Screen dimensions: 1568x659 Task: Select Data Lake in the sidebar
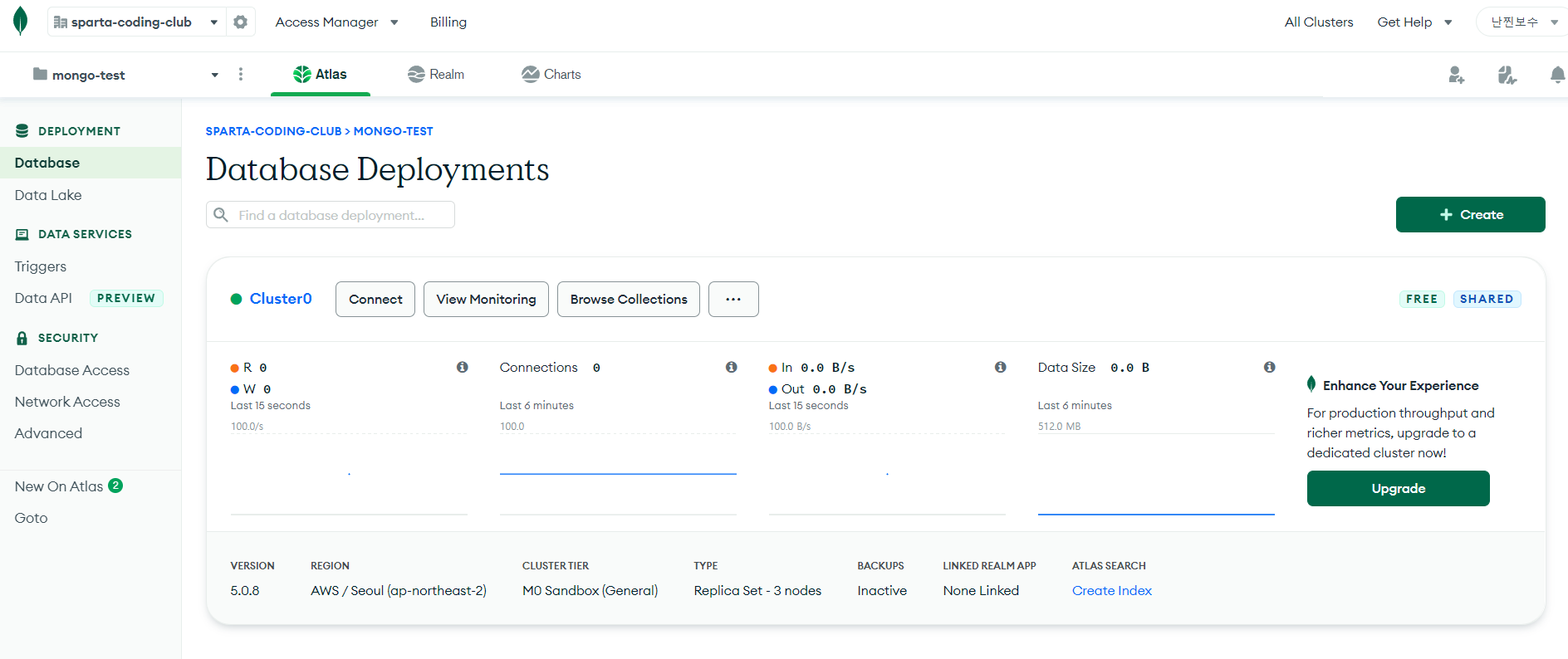(x=48, y=195)
